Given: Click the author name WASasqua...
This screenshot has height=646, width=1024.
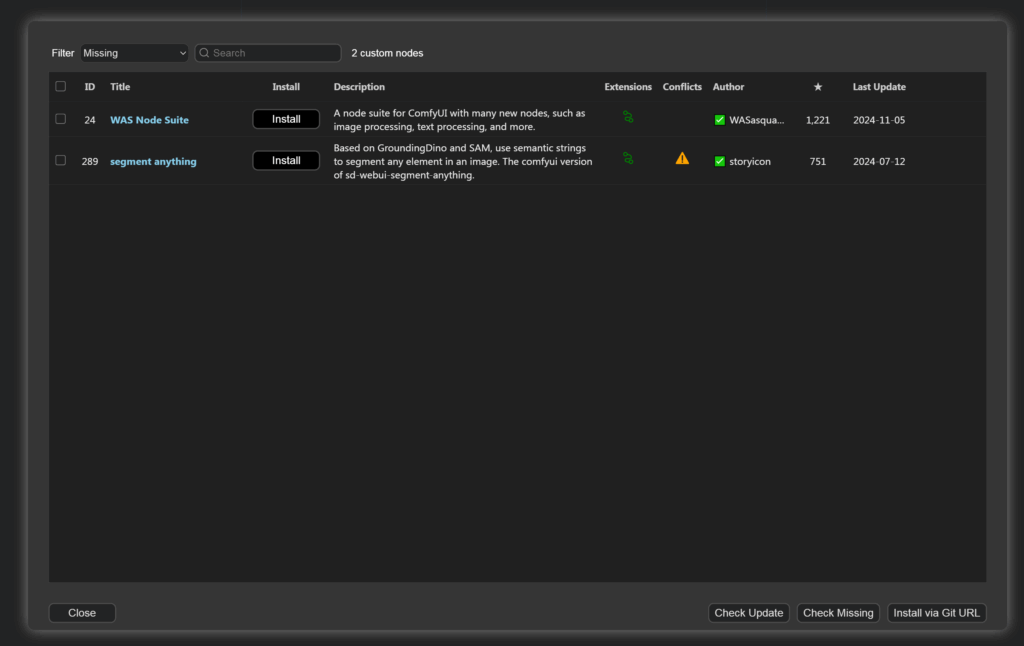Looking at the screenshot, I should 756,120.
